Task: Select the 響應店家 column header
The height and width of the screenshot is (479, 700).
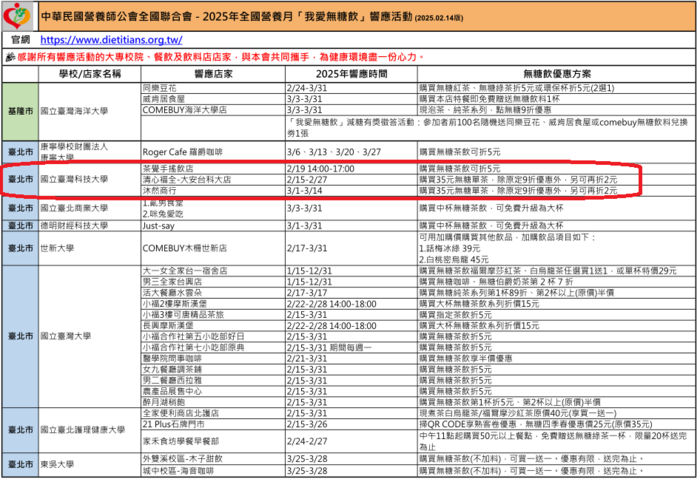Action: [213, 74]
